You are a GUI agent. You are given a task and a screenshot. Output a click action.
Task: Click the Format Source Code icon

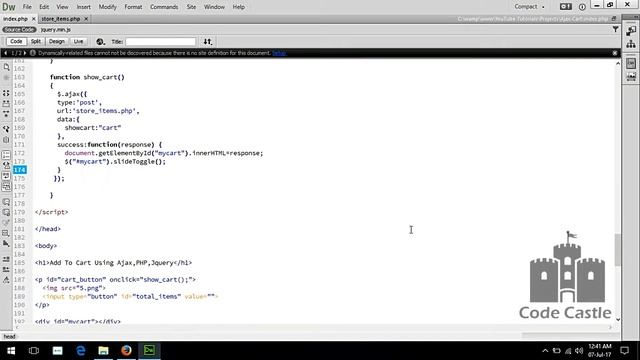point(6,280)
